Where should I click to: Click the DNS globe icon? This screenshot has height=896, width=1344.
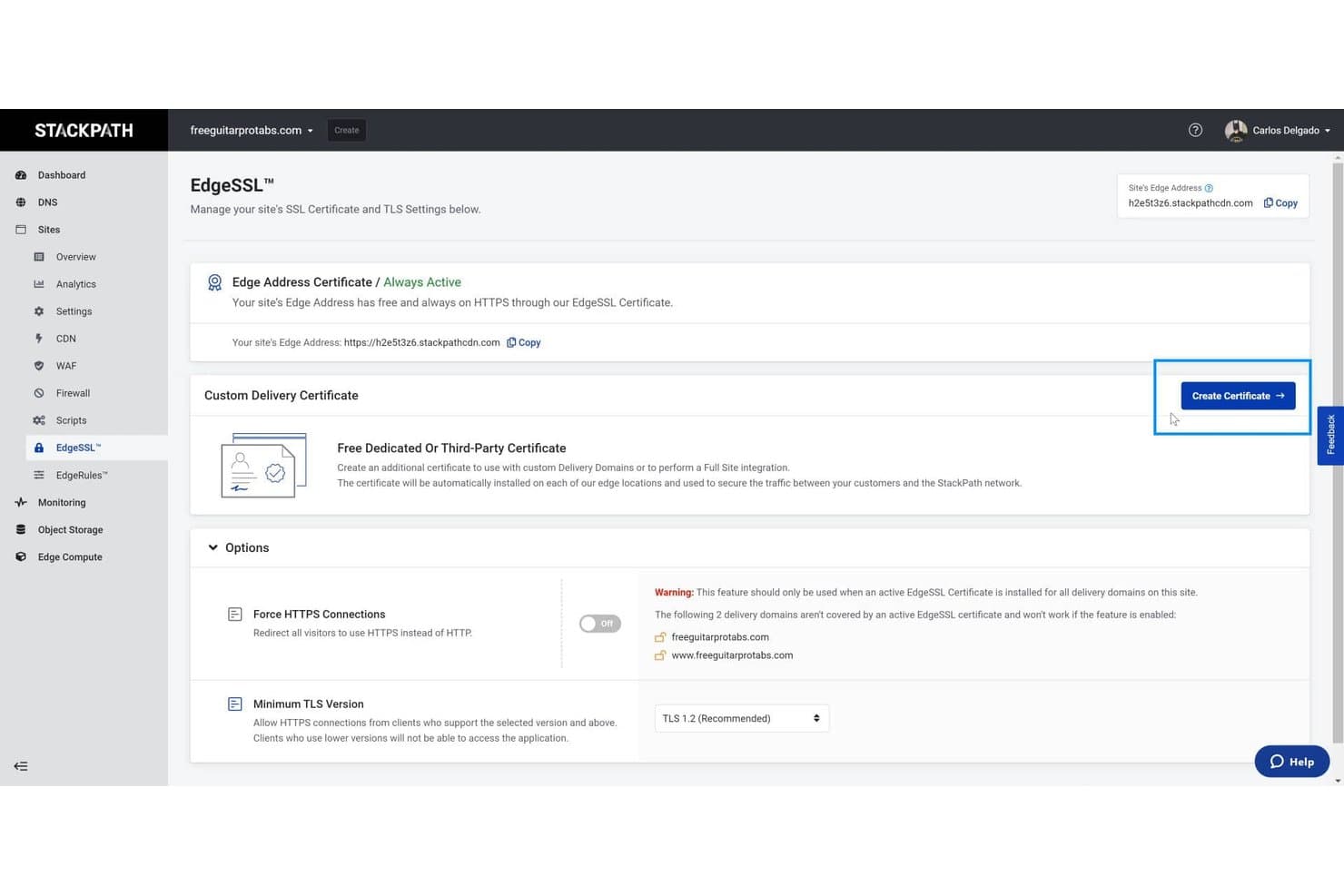click(21, 202)
